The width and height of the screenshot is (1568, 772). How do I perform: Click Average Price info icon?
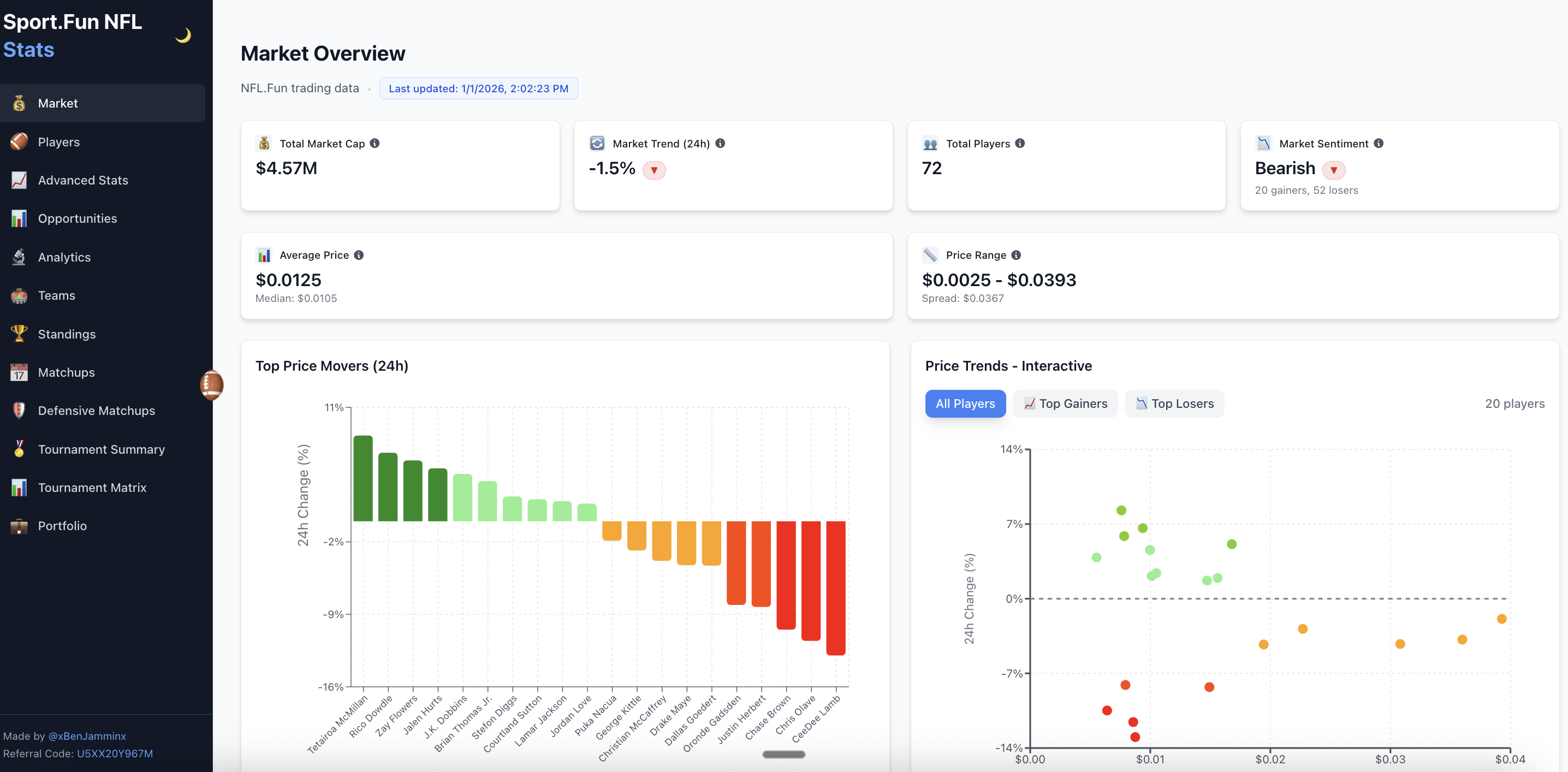click(359, 255)
